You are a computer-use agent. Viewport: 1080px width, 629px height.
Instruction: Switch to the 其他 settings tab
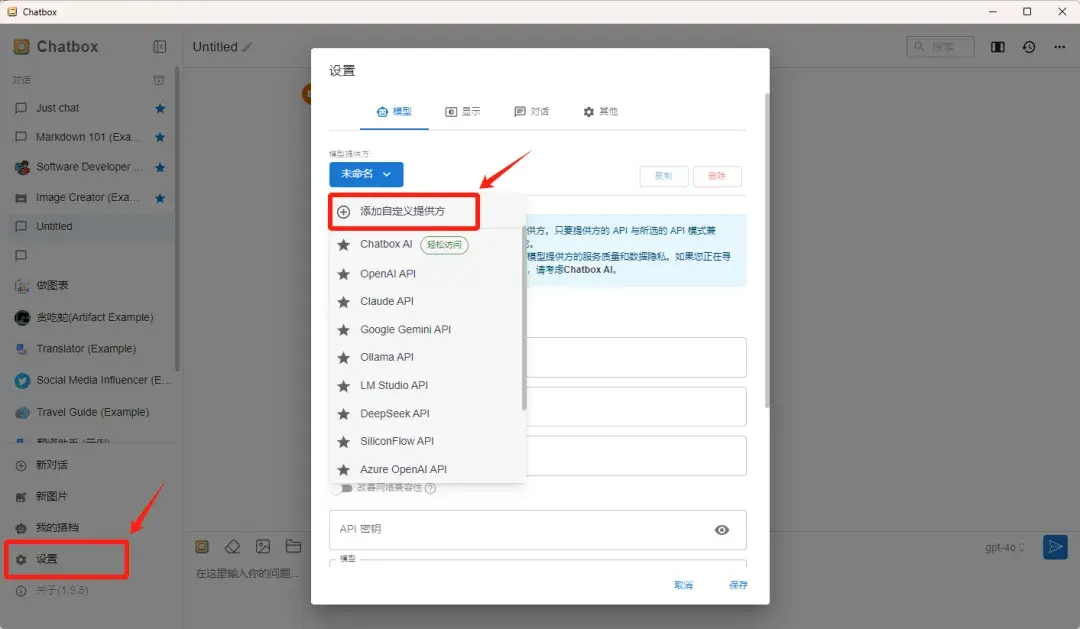[600, 112]
